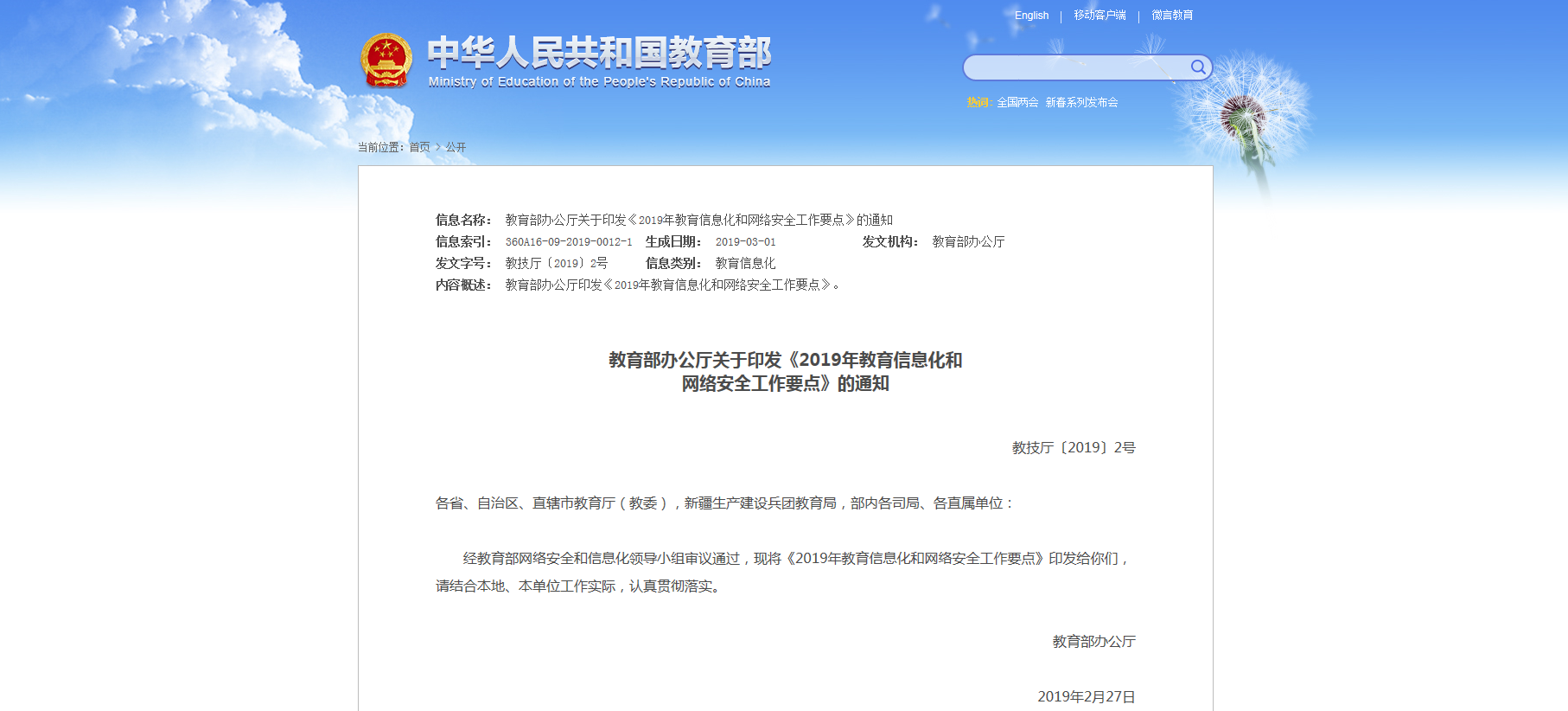
Task: Click the 教育部办公厅 signature line
Action: [1093, 642]
